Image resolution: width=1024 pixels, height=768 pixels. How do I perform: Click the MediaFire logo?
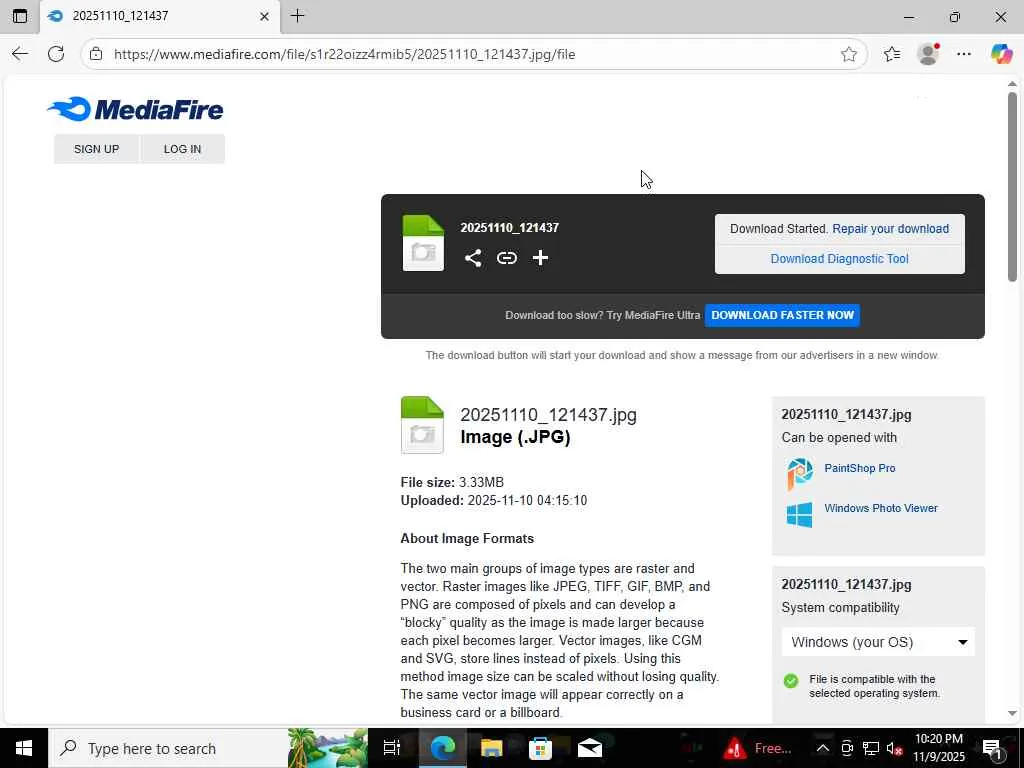click(x=135, y=109)
